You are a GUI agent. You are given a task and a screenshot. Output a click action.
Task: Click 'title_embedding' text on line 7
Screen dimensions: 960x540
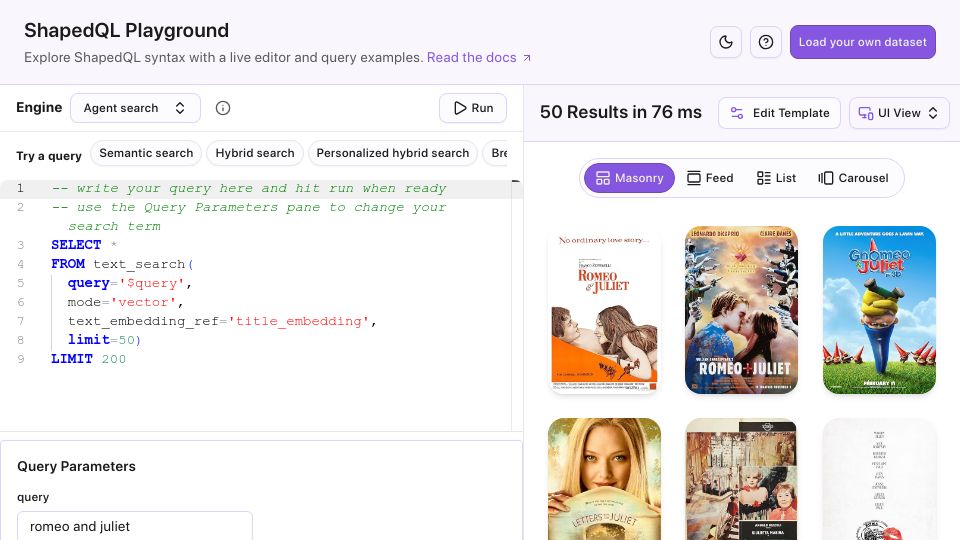tap(299, 321)
